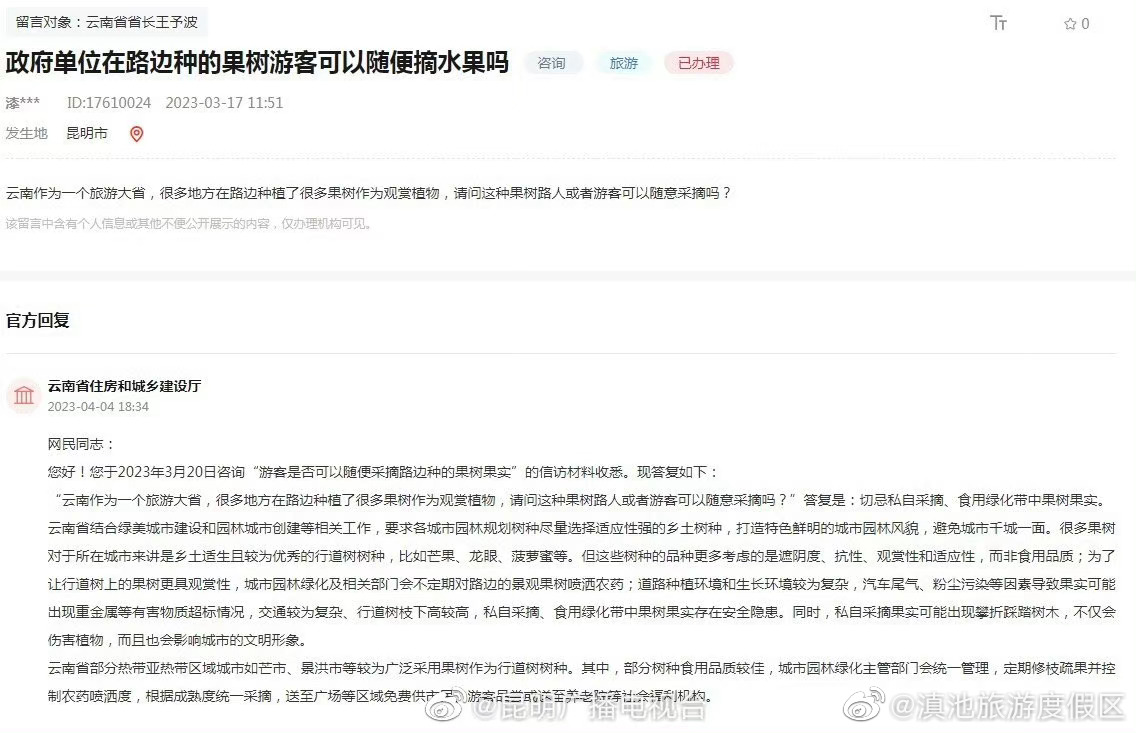Select the reply line mentioning 芒果、龙眼、菠萝蜜
1136x733 pixels.
[x=582, y=556]
